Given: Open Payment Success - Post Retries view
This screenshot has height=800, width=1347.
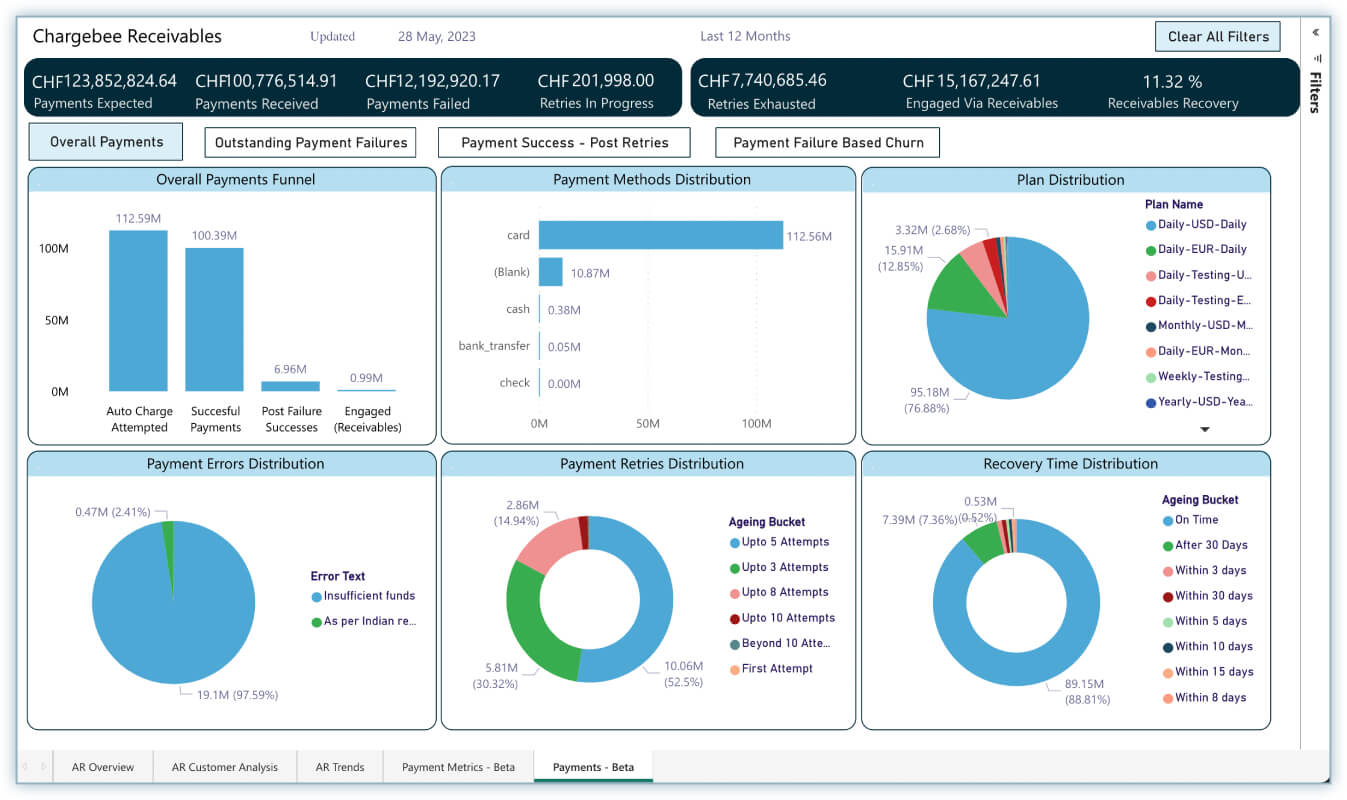Looking at the screenshot, I should [566, 143].
